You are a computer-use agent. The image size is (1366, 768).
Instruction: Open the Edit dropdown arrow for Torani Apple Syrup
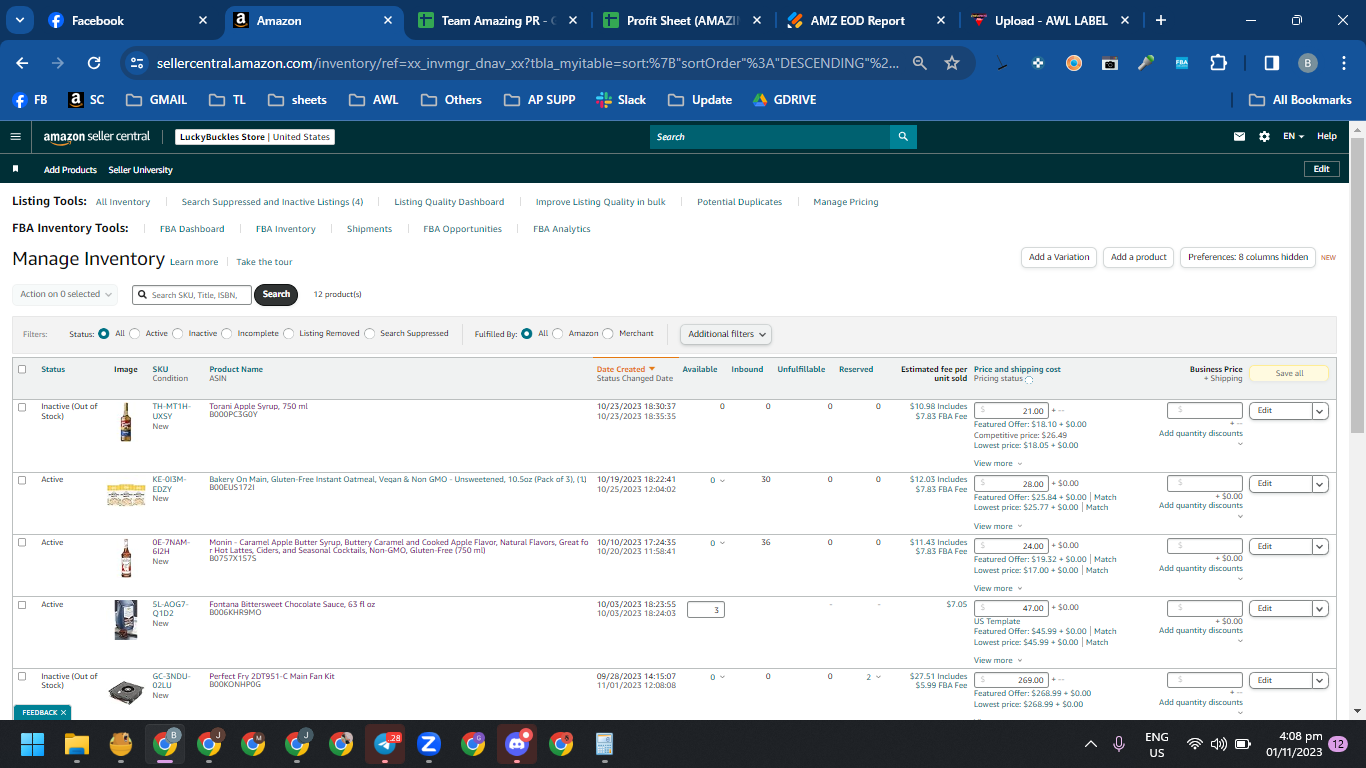click(x=1320, y=411)
